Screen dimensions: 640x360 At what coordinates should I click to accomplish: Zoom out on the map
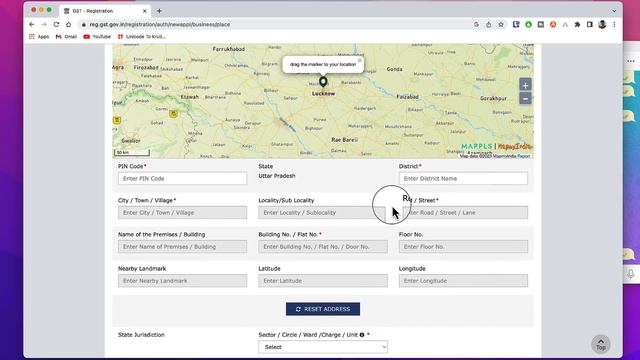[x=525, y=98]
